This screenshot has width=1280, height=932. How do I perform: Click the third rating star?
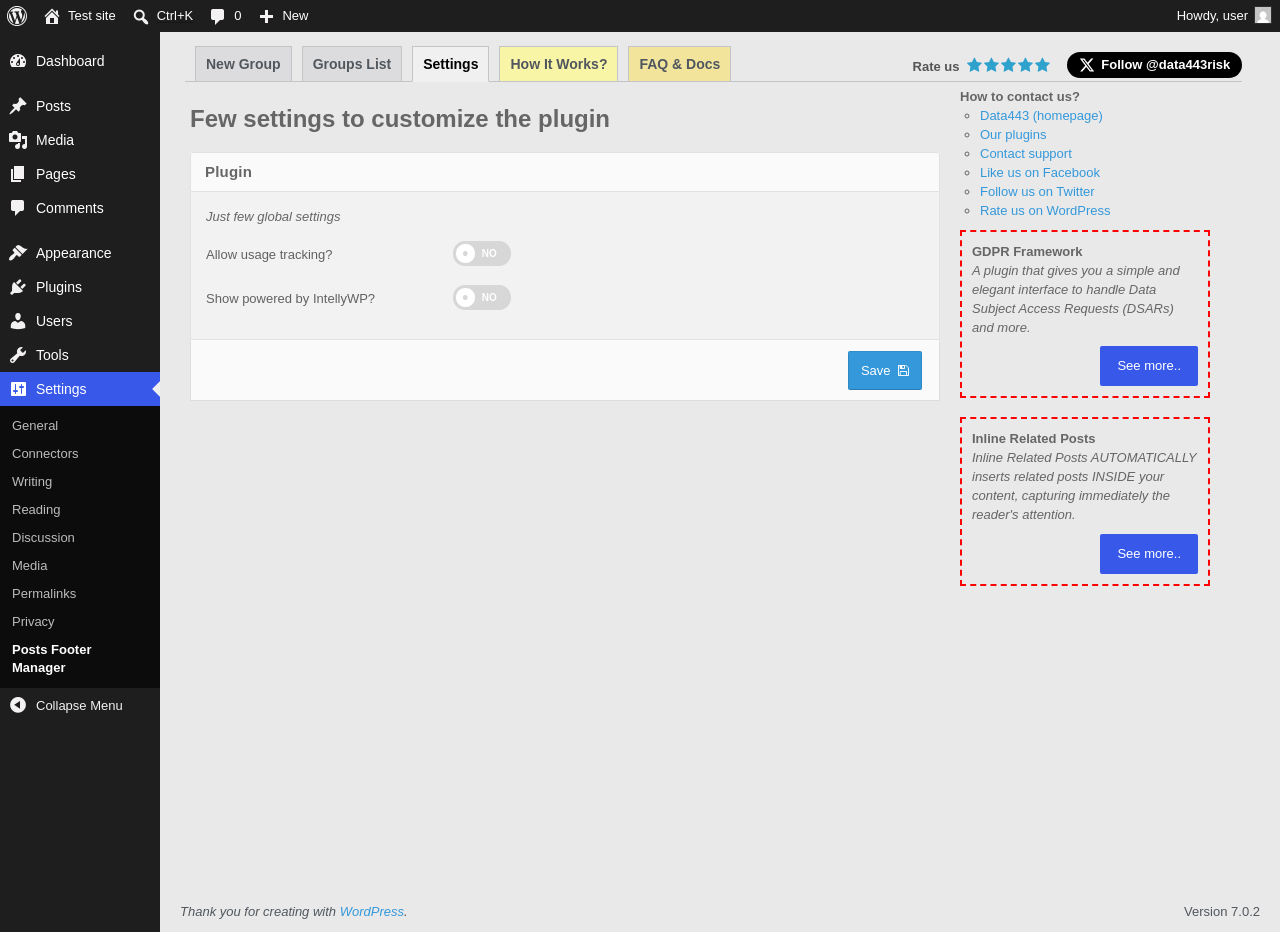pos(1009,65)
